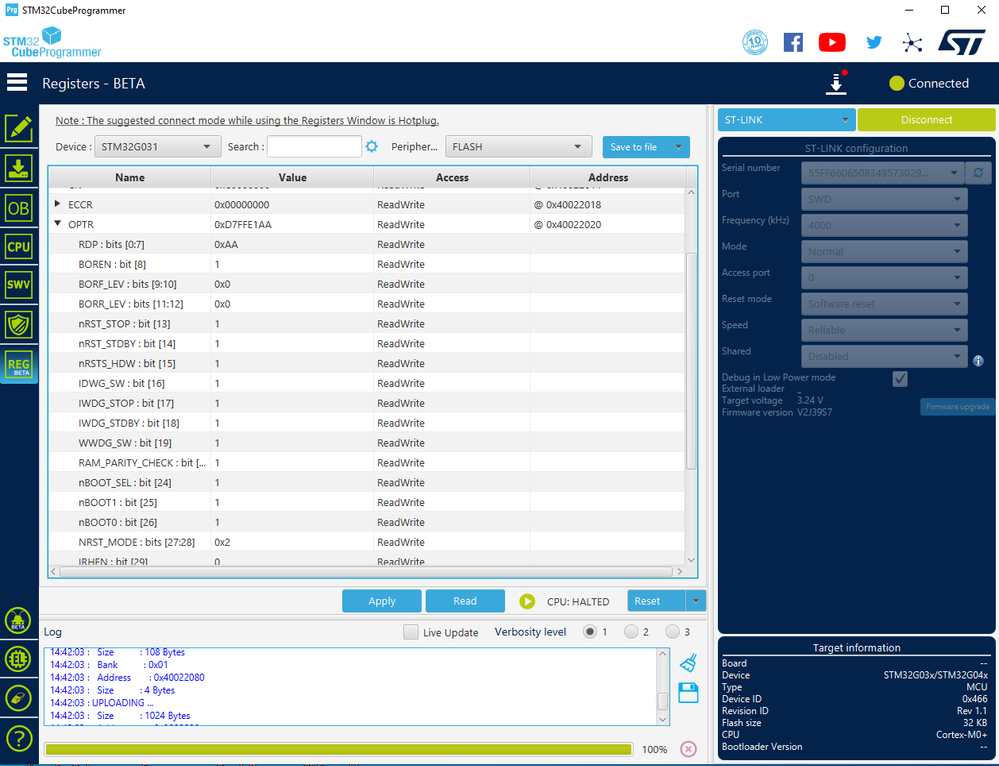
Task: Open ST Twitter icon
Action: point(874,43)
